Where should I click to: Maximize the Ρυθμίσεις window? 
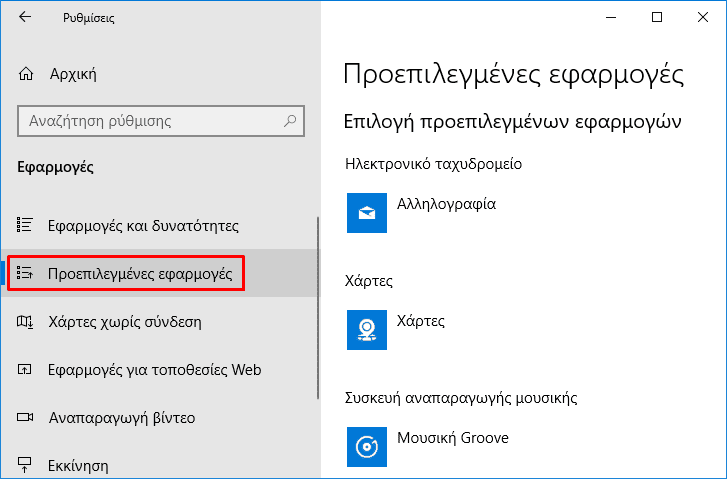point(657,17)
